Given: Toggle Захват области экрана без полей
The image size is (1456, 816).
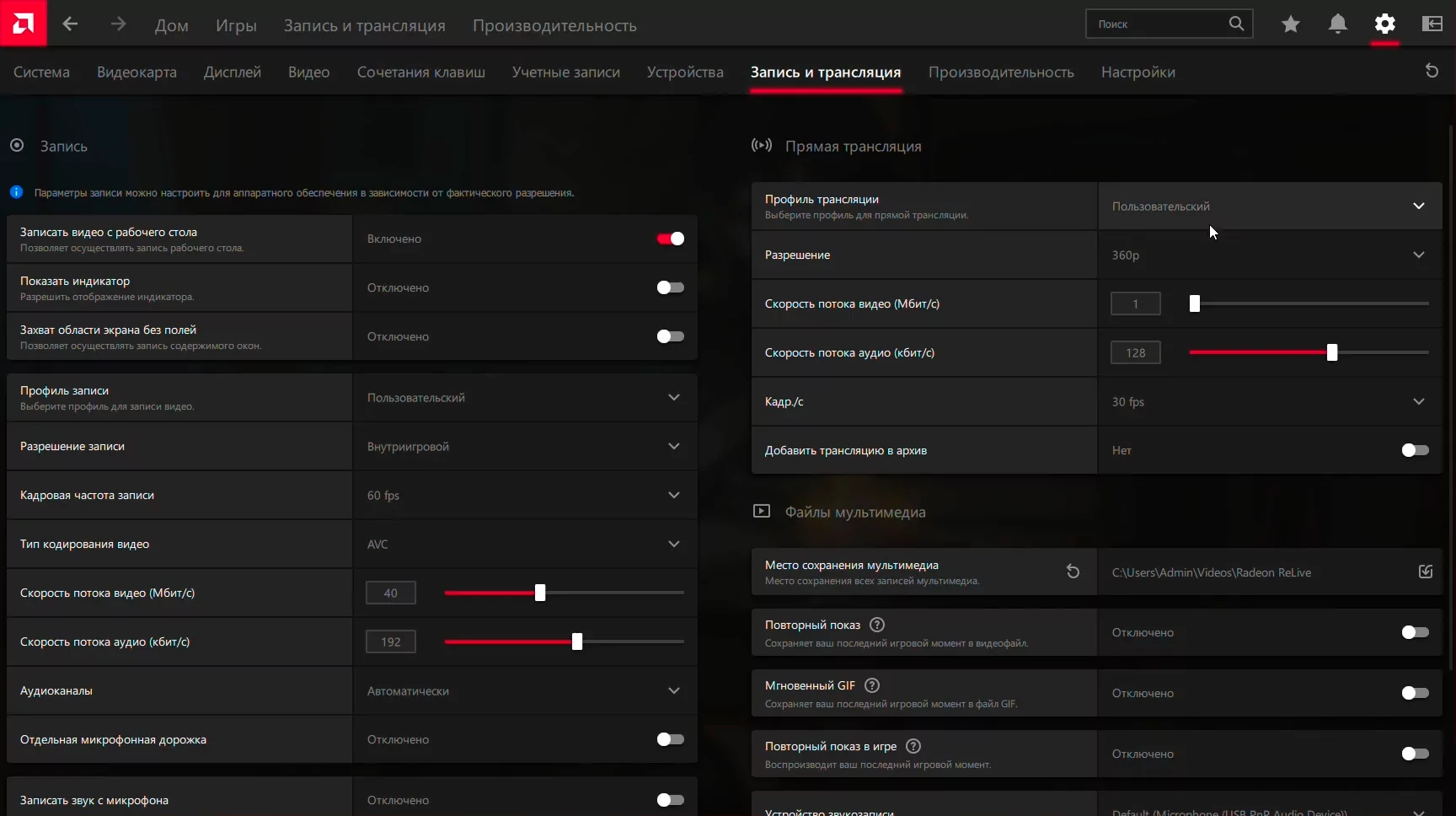Looking at the screenshot, I should 671,336.
